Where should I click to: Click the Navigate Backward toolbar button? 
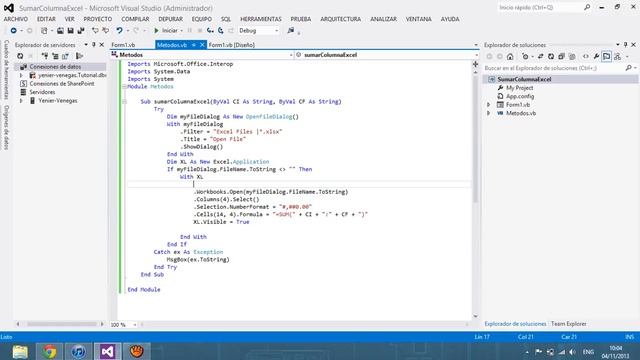[13, 31]
